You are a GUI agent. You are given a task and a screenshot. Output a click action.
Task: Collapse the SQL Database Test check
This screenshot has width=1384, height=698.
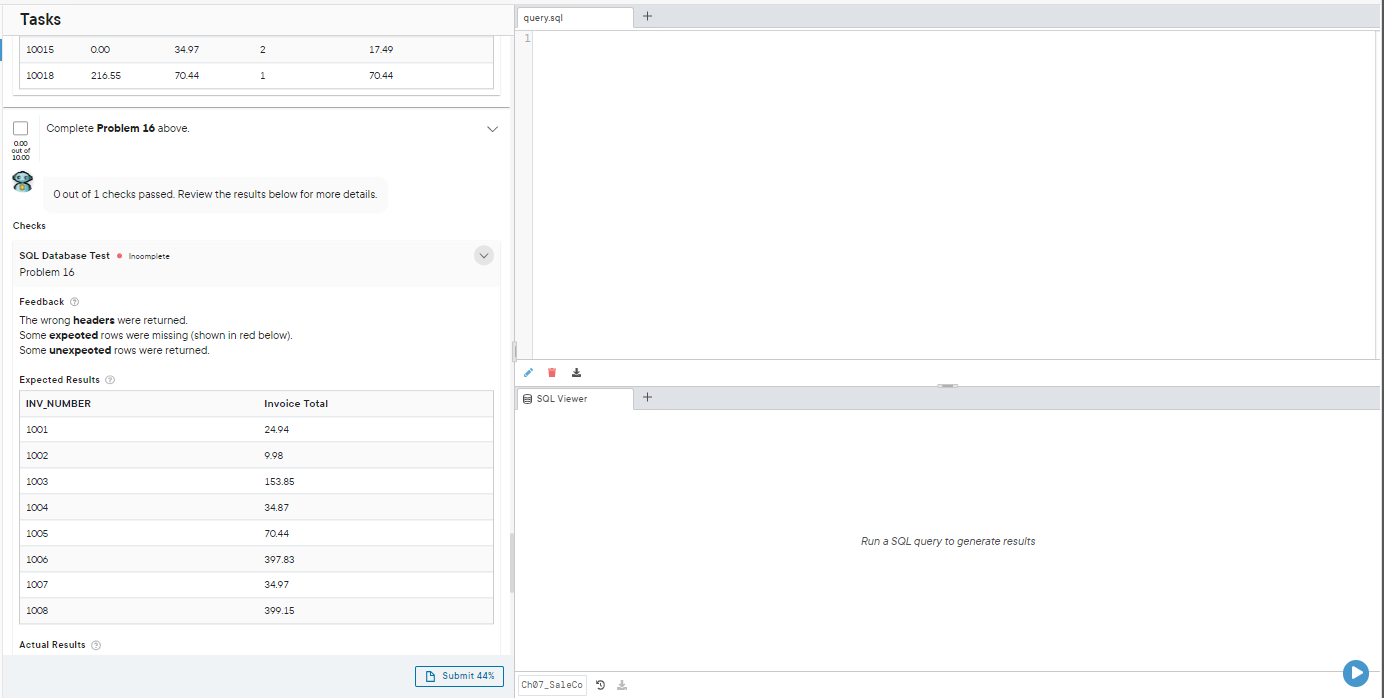point(484,256)
